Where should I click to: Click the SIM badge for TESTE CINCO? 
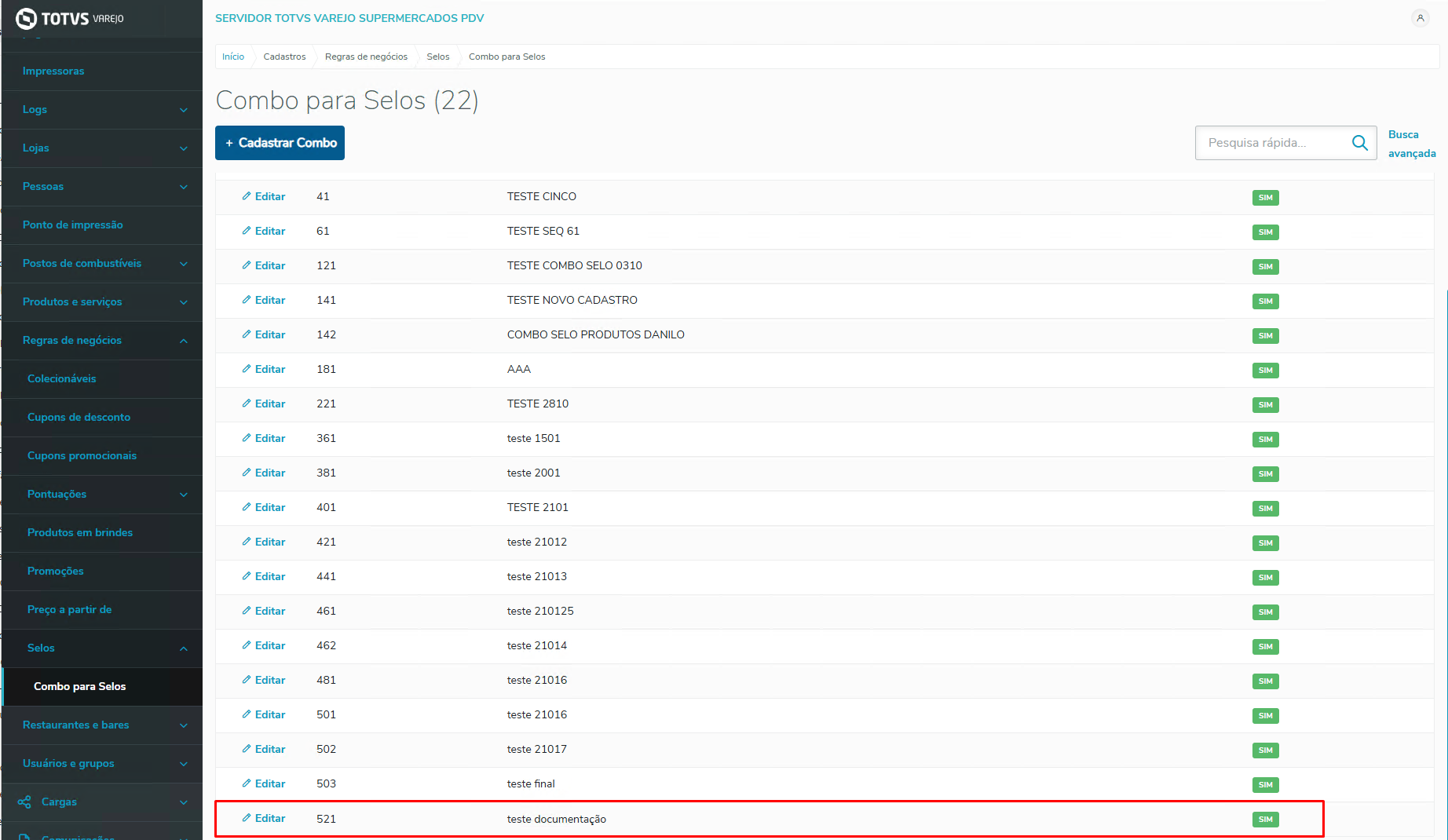[x=1265, y=198]
